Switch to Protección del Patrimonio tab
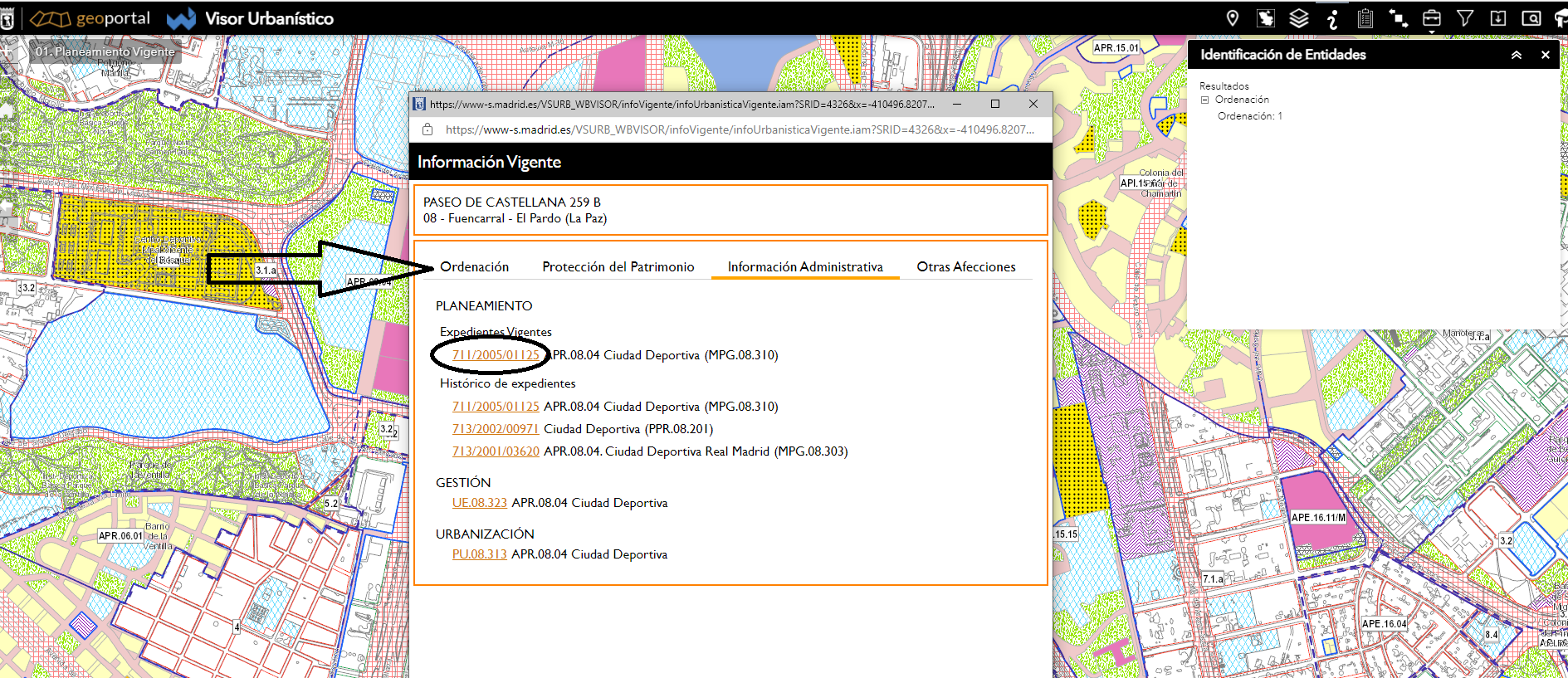 pos(618,266)
